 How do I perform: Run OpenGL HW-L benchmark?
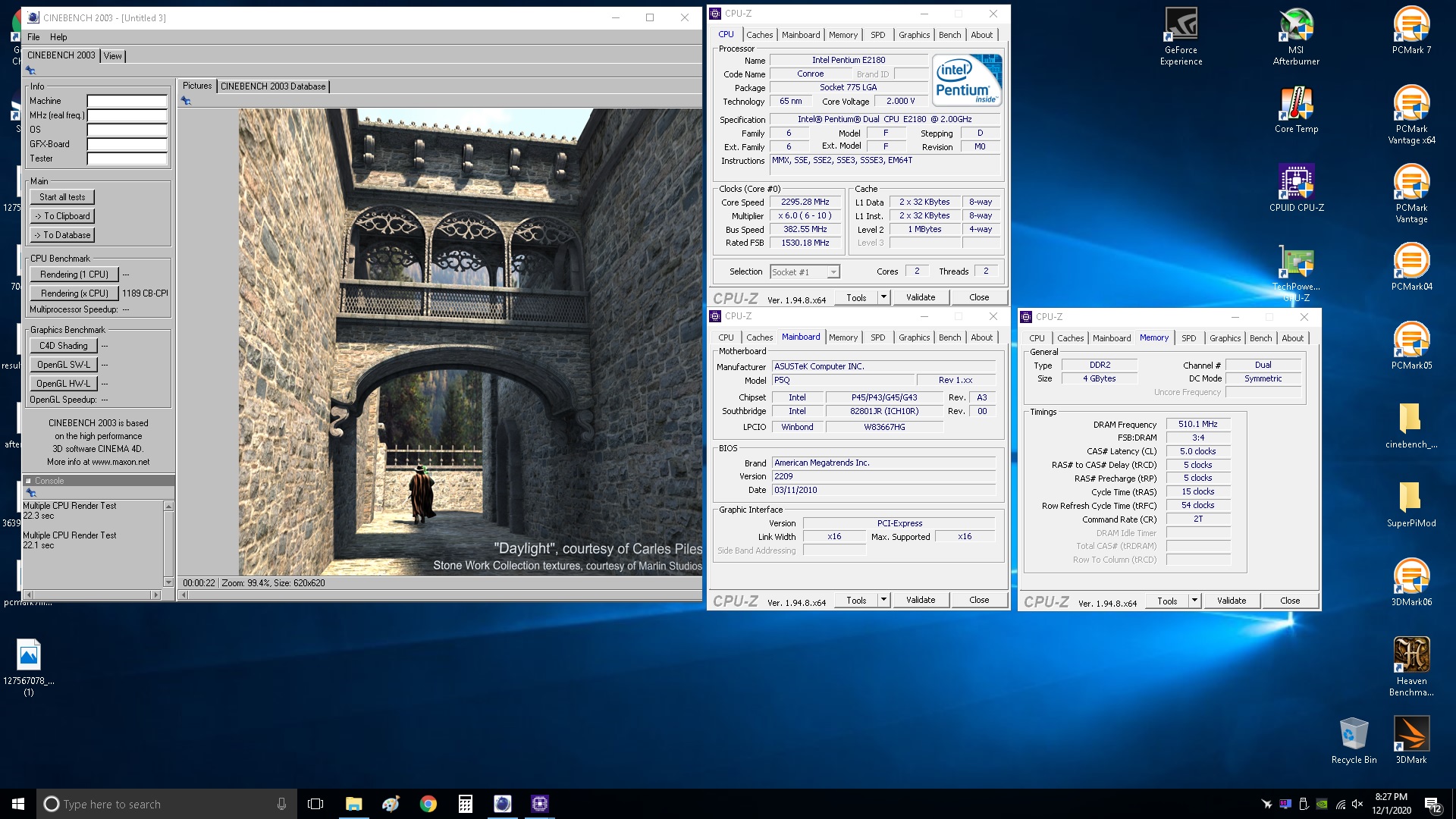point(64,384)
